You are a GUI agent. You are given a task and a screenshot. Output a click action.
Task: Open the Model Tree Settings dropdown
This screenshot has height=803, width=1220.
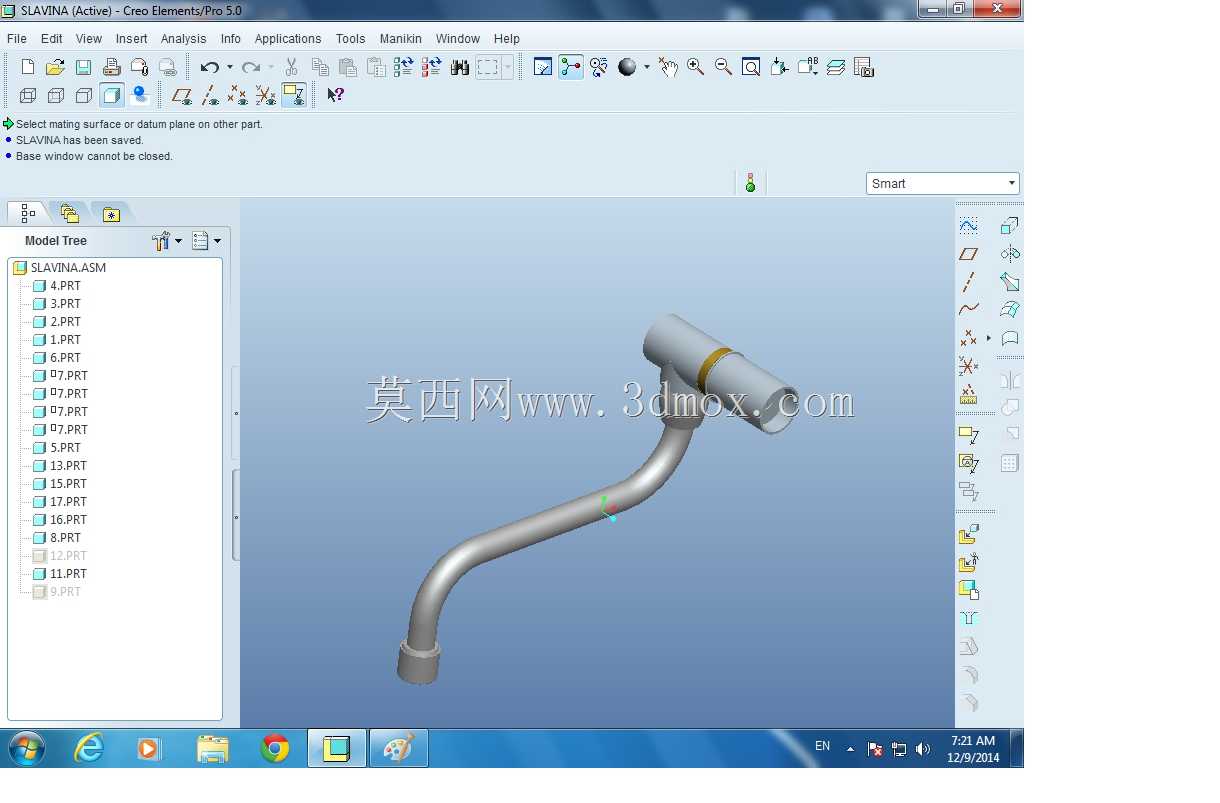(x=167, y=241)
